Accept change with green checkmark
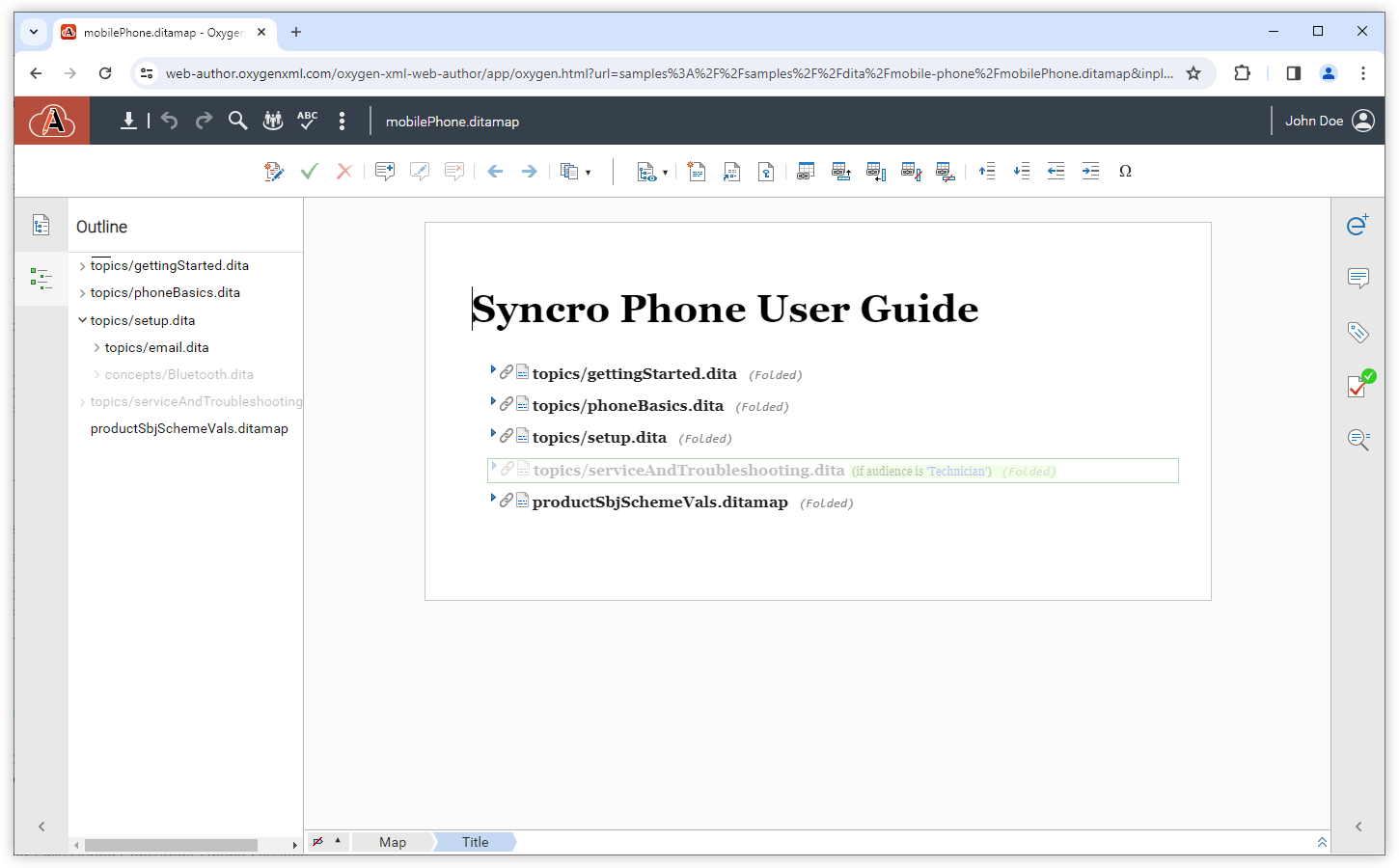Image resolution: width=1399 pixels, height=868 pixels. (310, 172)
